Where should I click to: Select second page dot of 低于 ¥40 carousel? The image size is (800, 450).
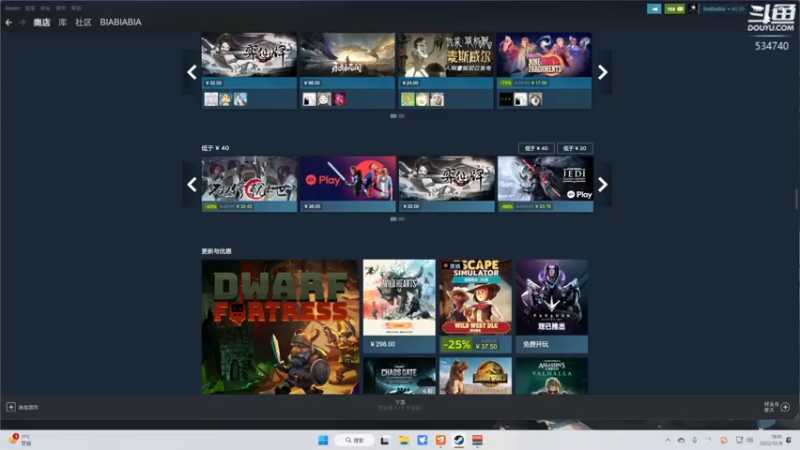(402, 219)
